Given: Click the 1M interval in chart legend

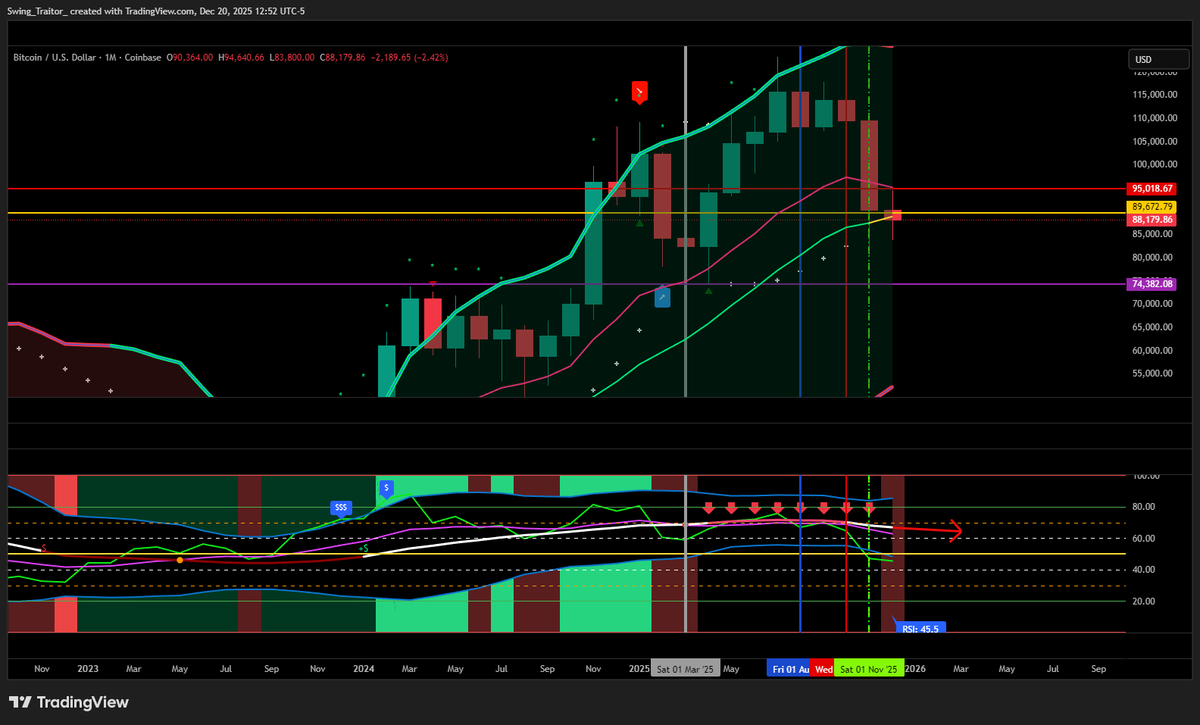Looking at the screenshot, I should coord(110,58).
